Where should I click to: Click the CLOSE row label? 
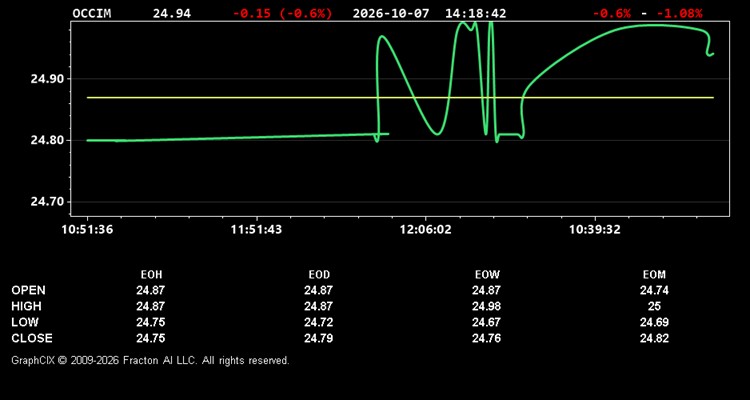click(32, 338)
